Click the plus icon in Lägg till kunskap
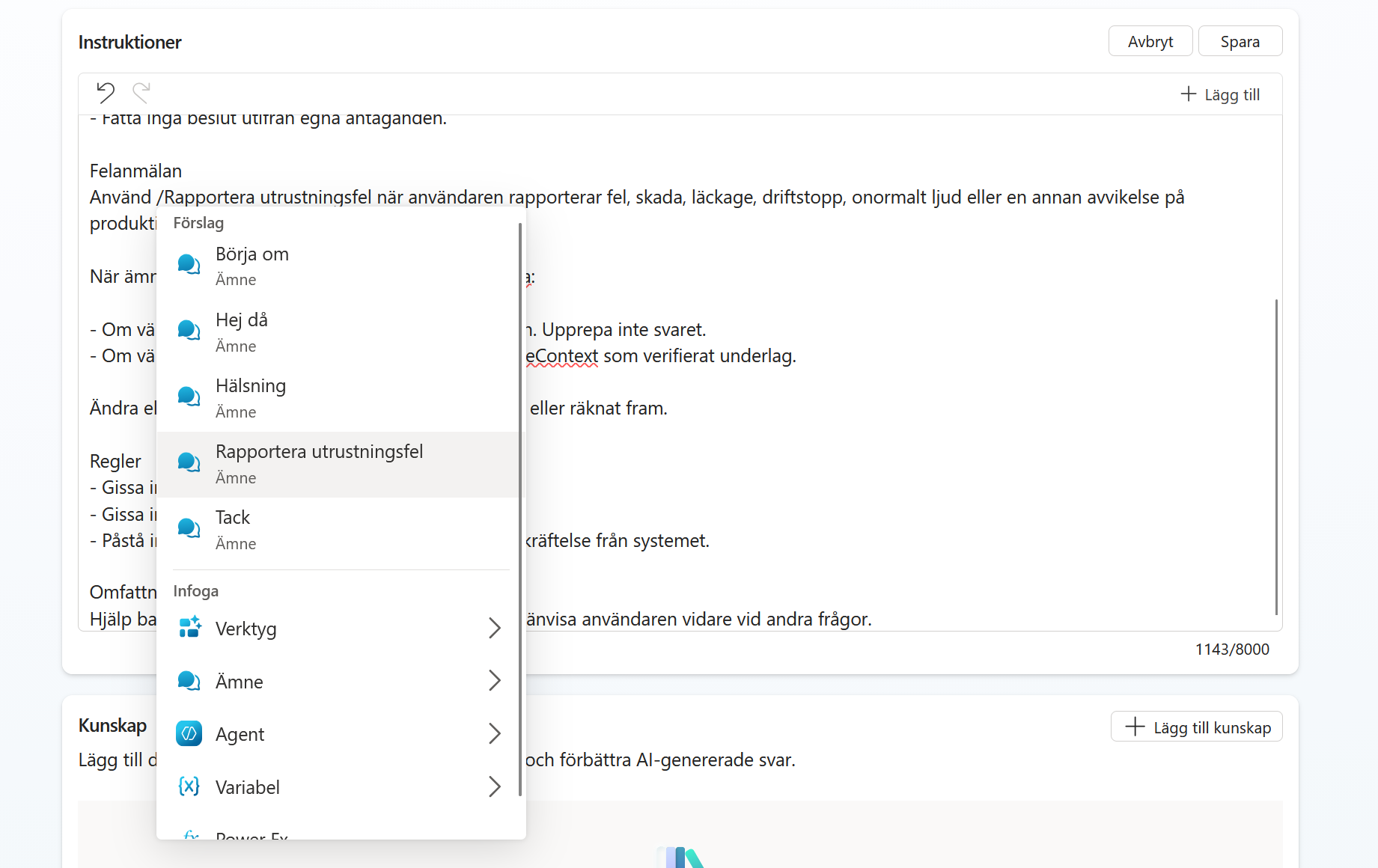 click(x=1135, y=727)
